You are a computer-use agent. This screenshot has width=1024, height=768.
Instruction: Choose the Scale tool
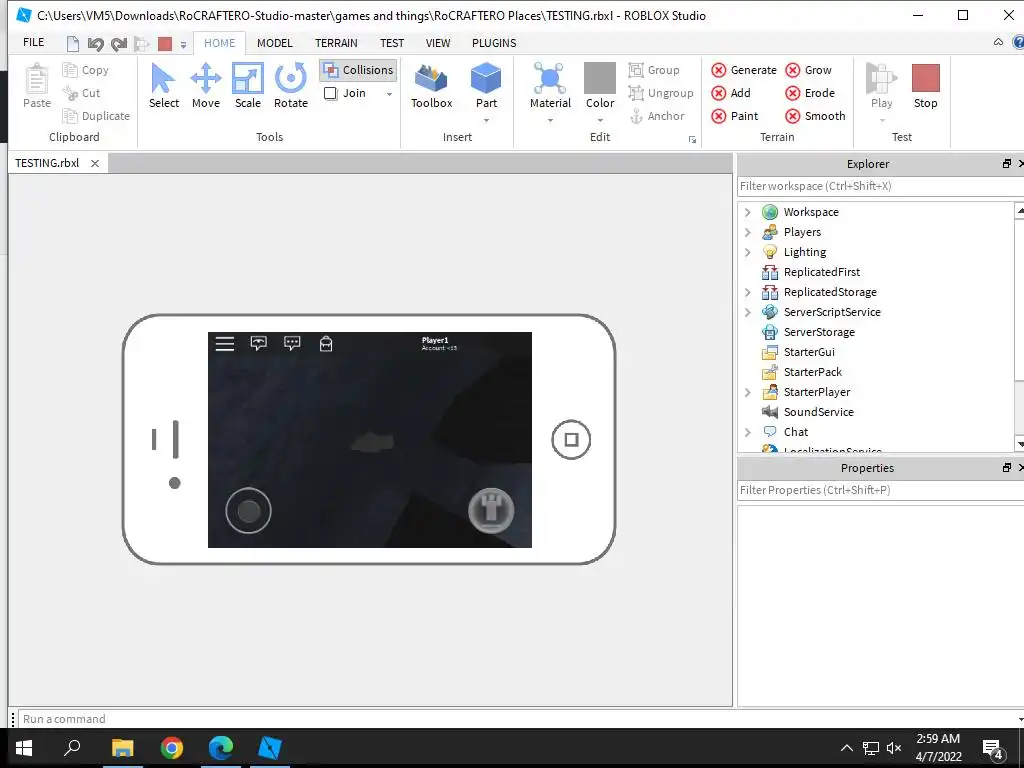click(248, 78)
